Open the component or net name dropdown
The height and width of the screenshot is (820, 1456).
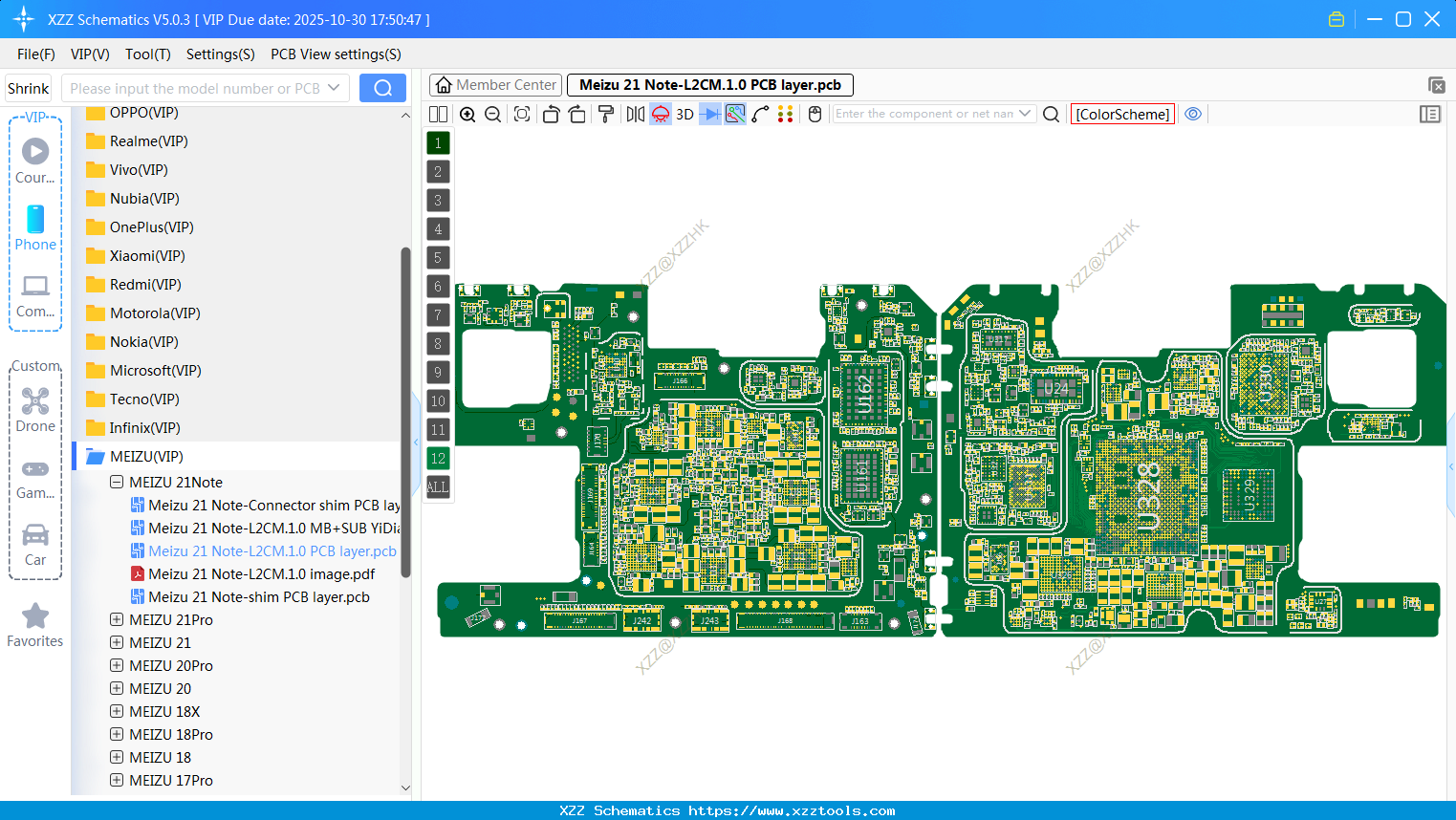[x=1025, y=114]
